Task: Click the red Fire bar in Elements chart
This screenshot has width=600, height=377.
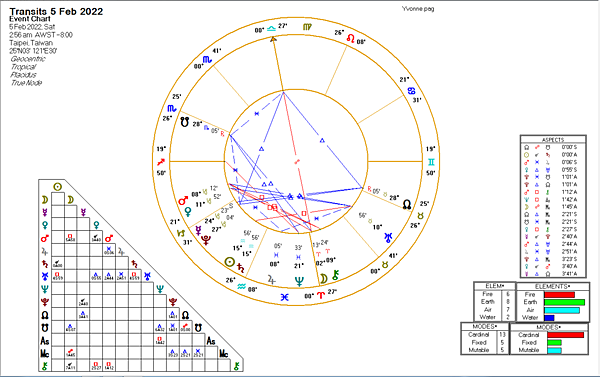Action: (x=559, y=295)
